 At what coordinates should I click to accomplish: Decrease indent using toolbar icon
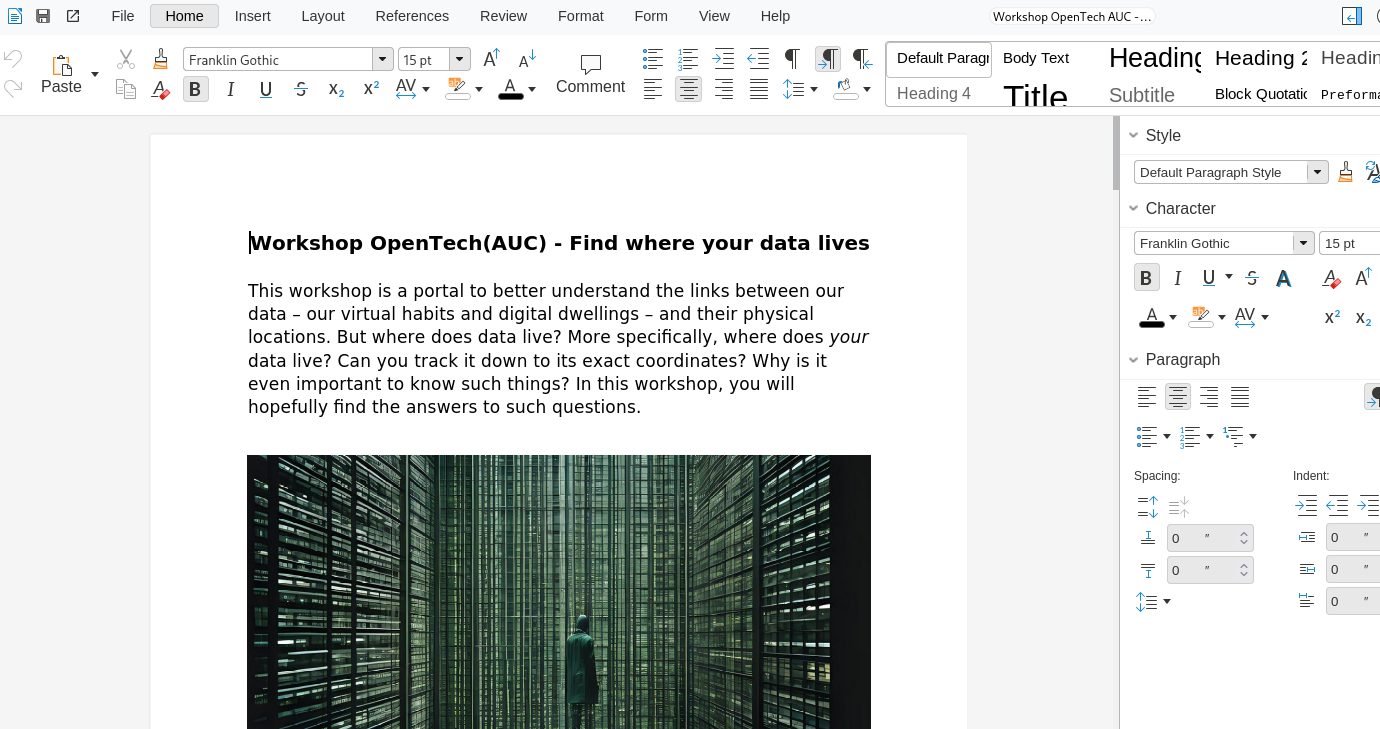click(x=758, y=59)
